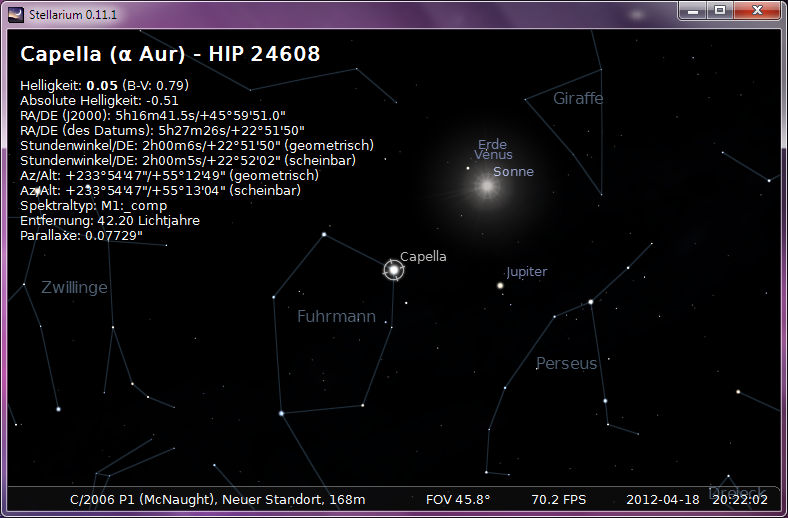Click the Fuhrmann label in the sky

336,317
